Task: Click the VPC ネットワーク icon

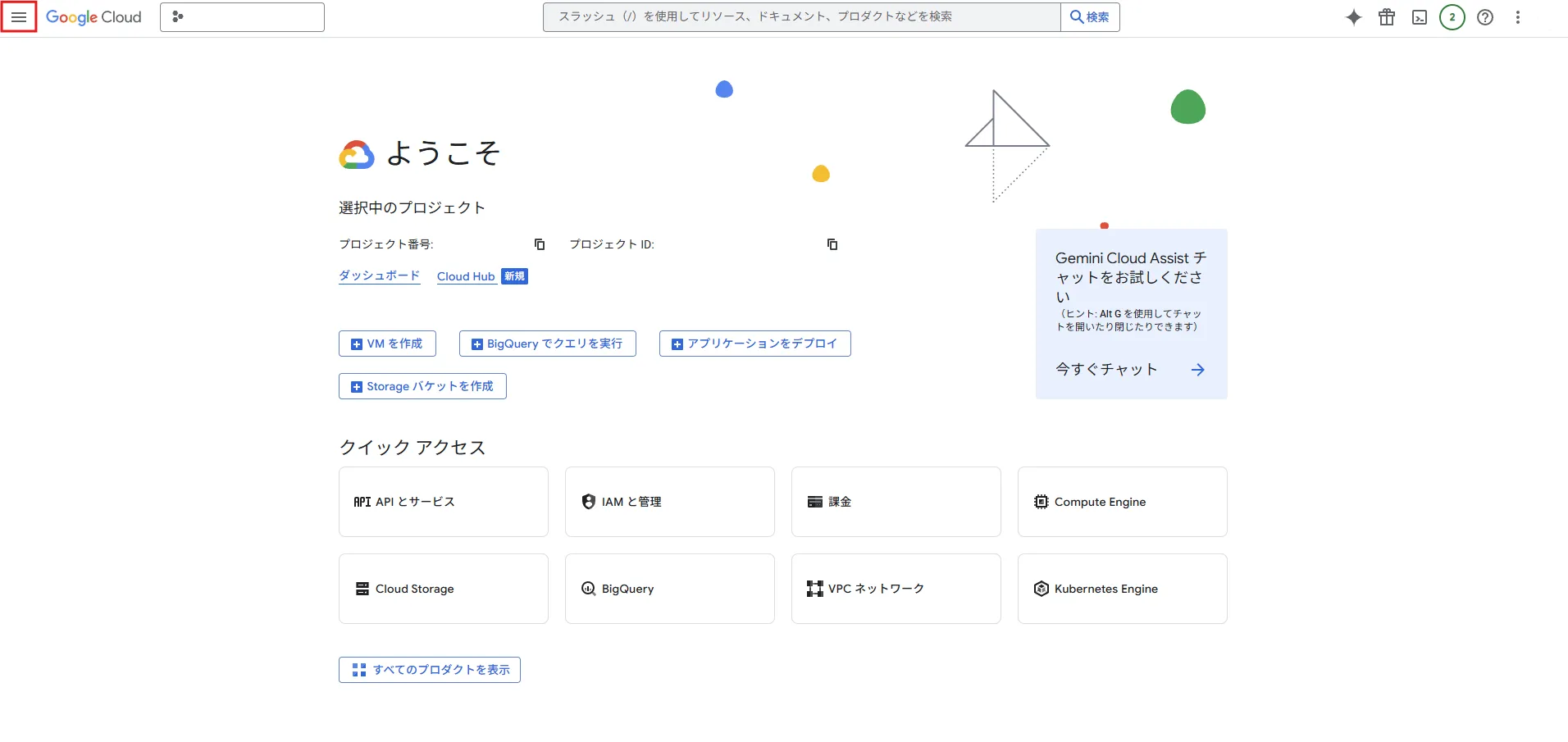Action: pyautogui.click(x=815, y=589)
